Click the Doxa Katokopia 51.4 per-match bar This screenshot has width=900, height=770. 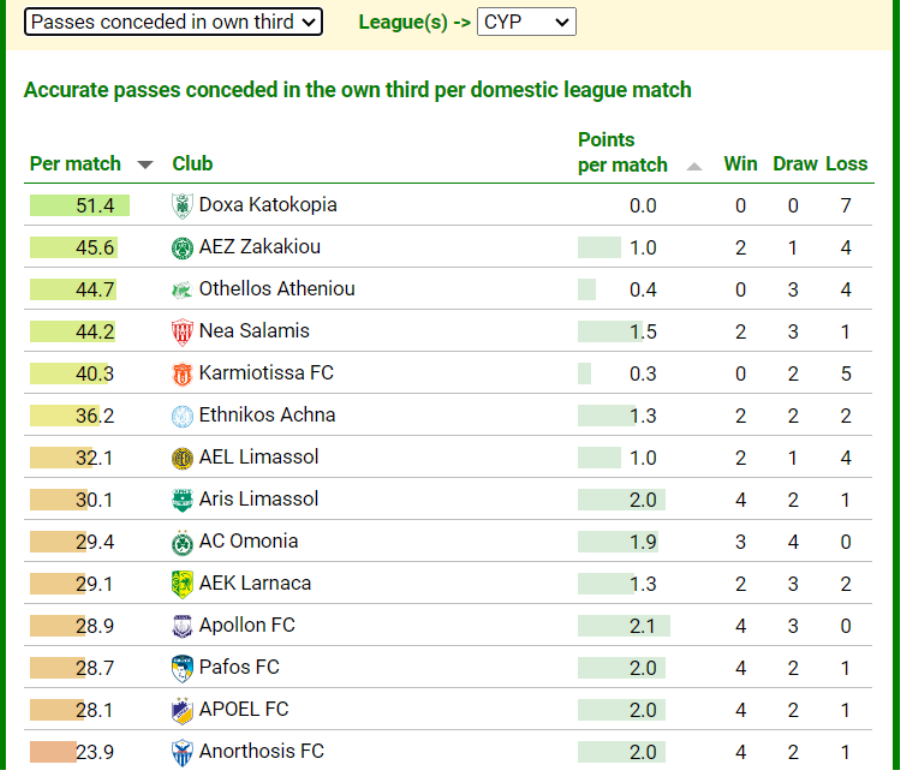80,206
